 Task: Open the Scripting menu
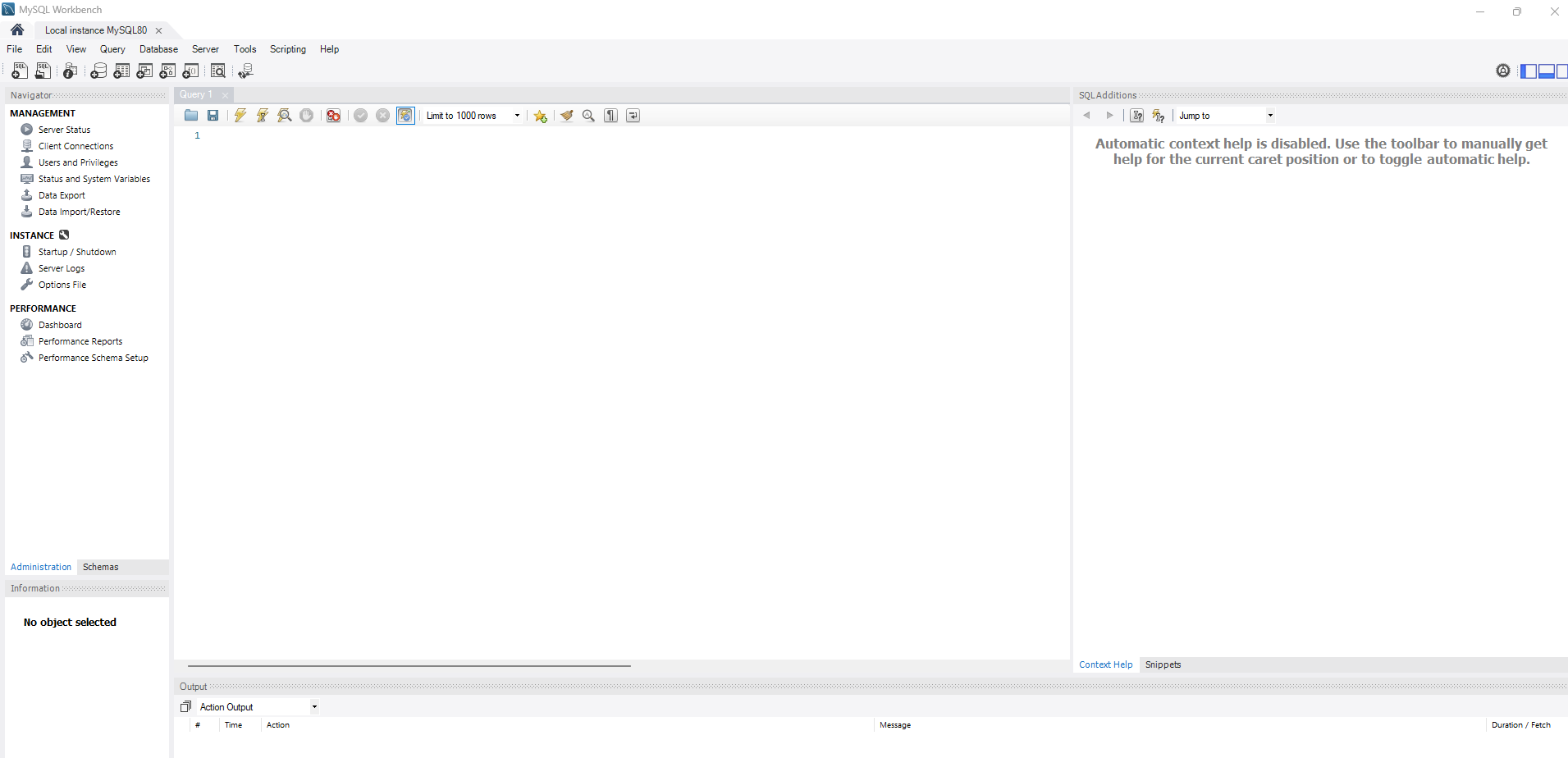[x=288, y=49]
